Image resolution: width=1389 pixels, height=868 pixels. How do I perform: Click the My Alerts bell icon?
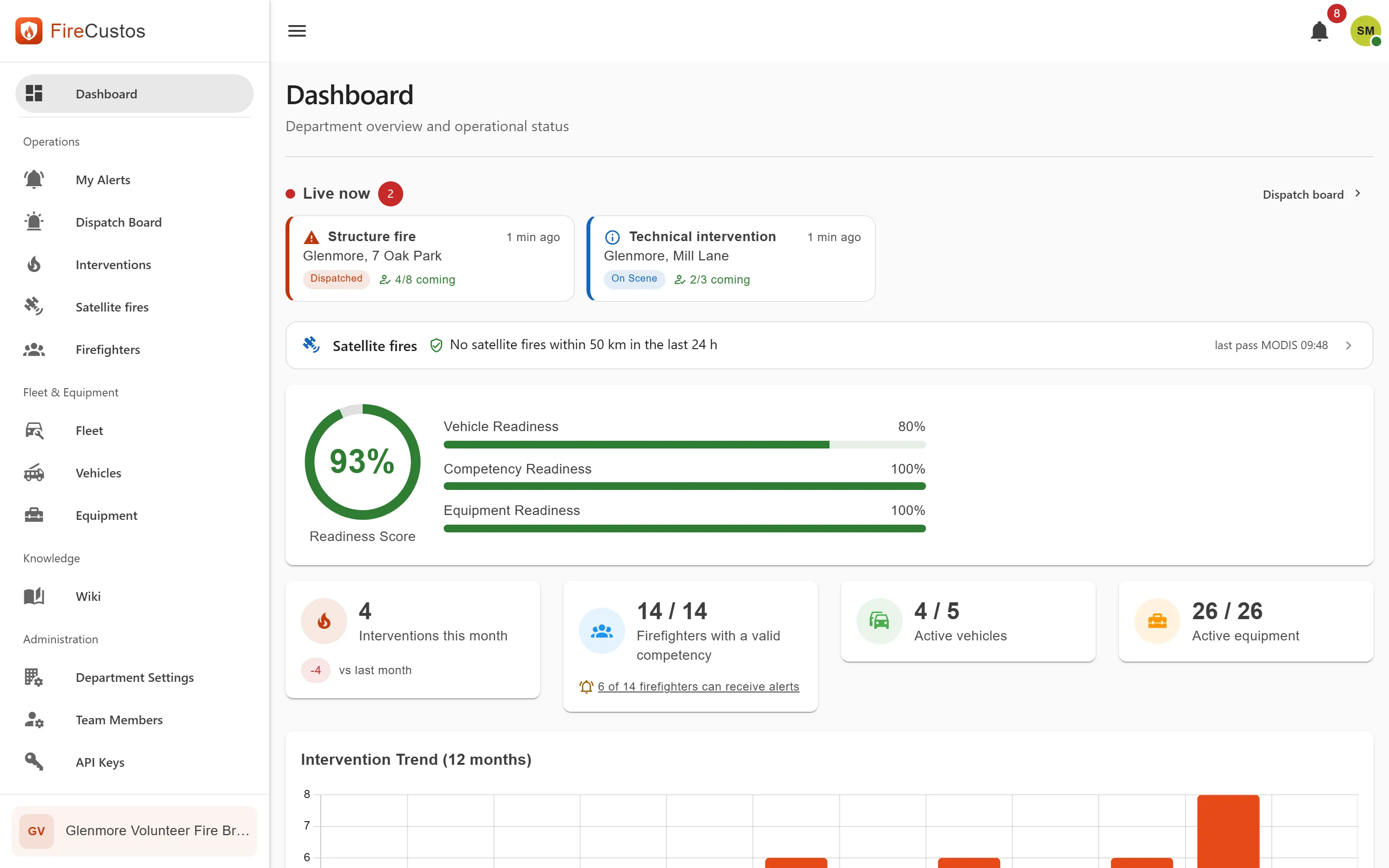click(x=34, y=180)
